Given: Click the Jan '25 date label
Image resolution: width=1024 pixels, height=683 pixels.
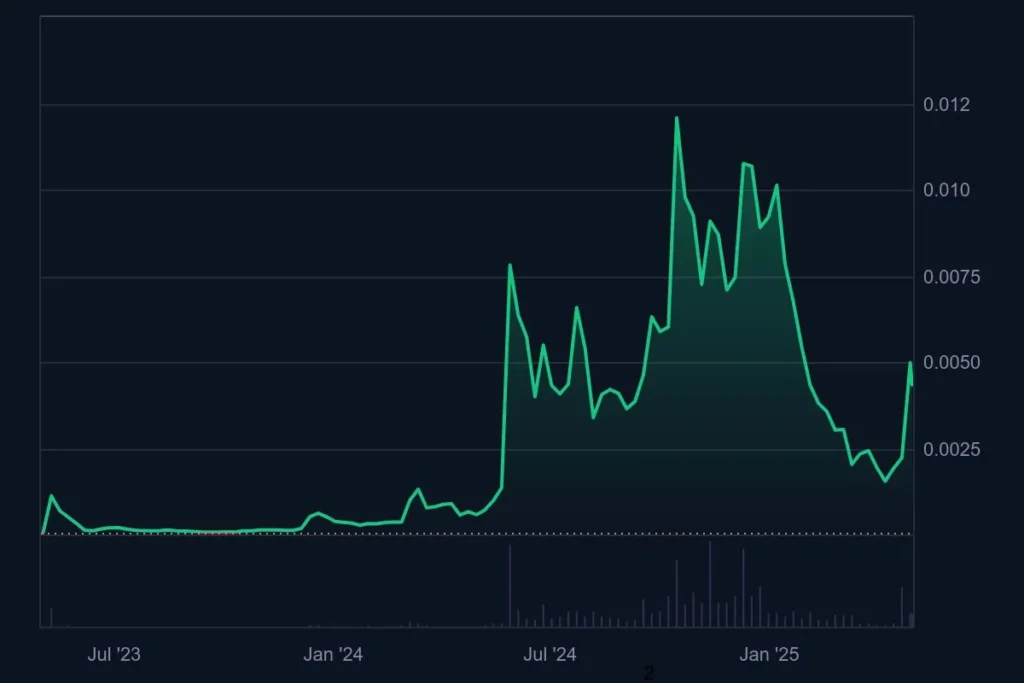Looking at the screenshot, I should point(769,654).
